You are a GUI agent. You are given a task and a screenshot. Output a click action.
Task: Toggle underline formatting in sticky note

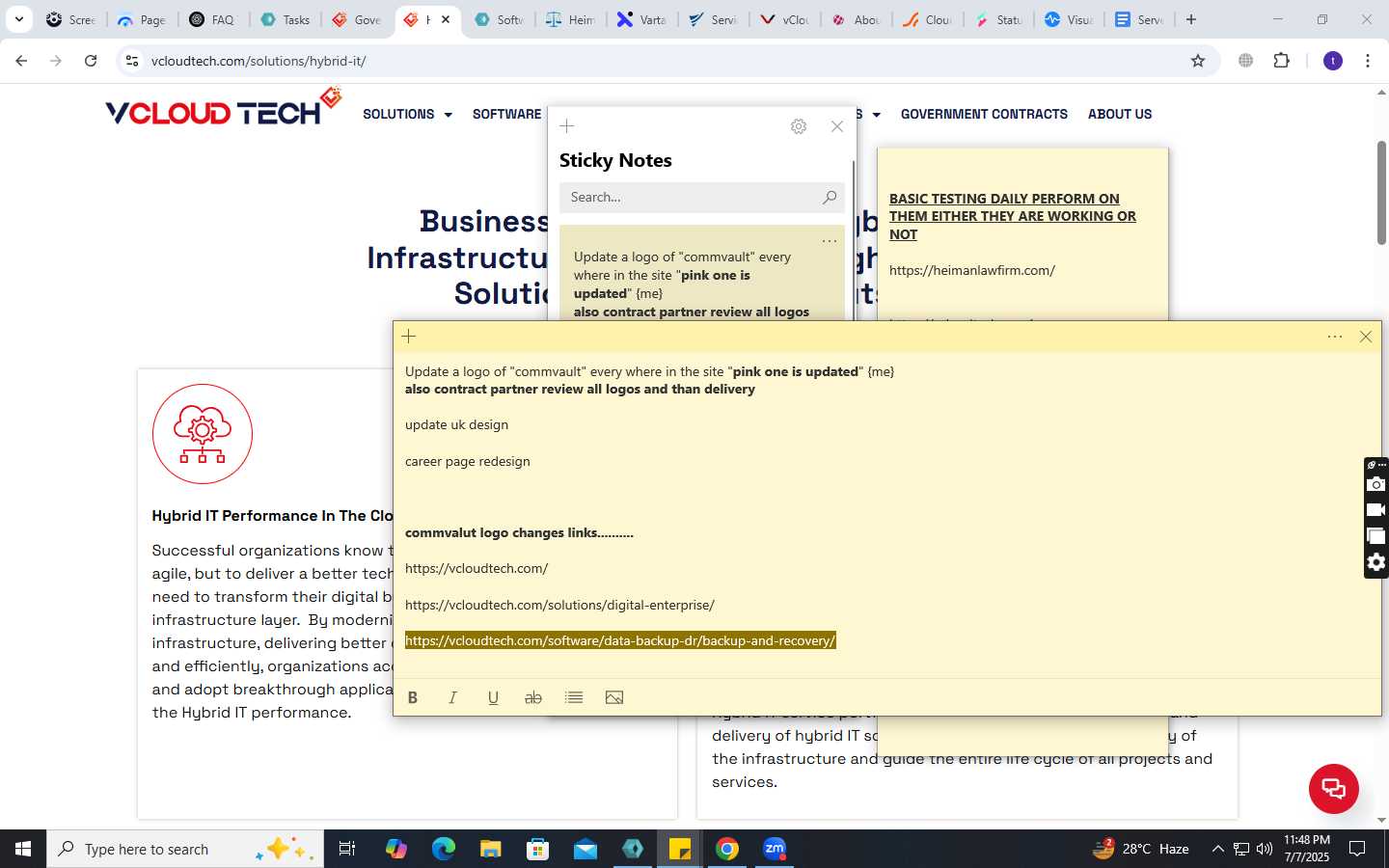click(493, 697)
